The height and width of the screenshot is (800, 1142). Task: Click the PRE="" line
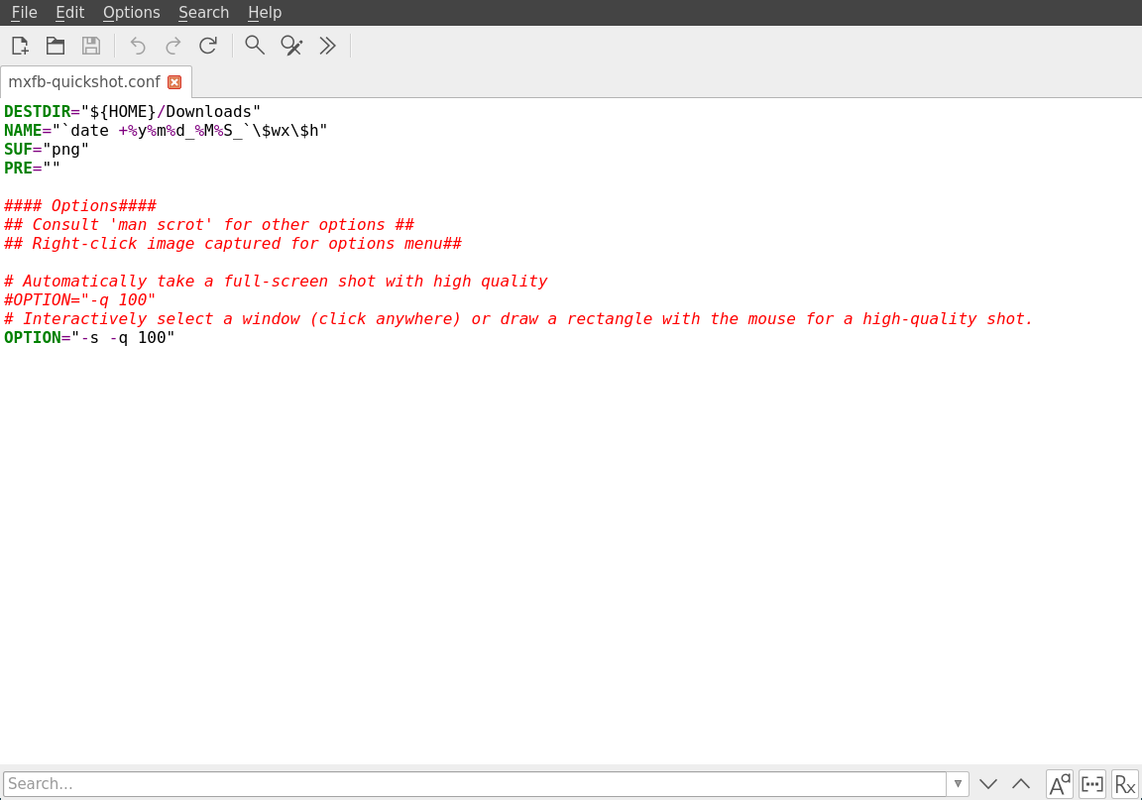32,168
